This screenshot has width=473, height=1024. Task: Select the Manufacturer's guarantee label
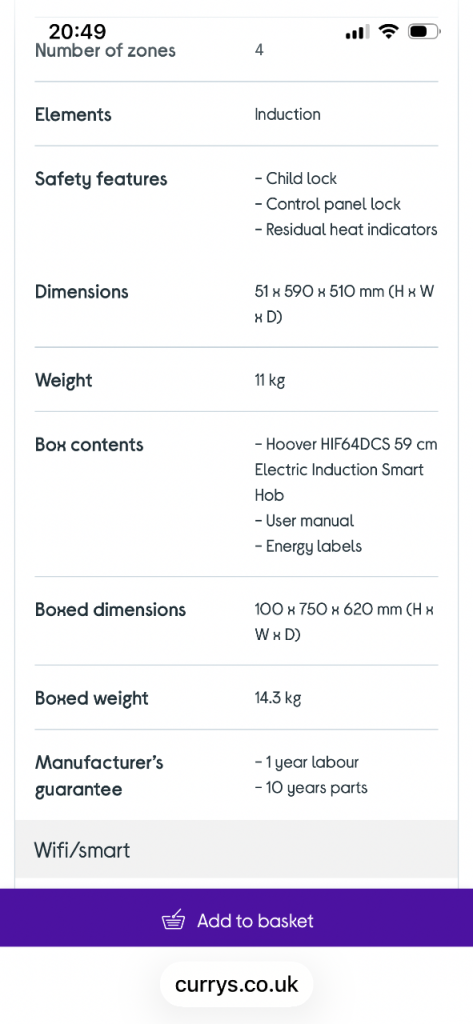coord(99,776)
